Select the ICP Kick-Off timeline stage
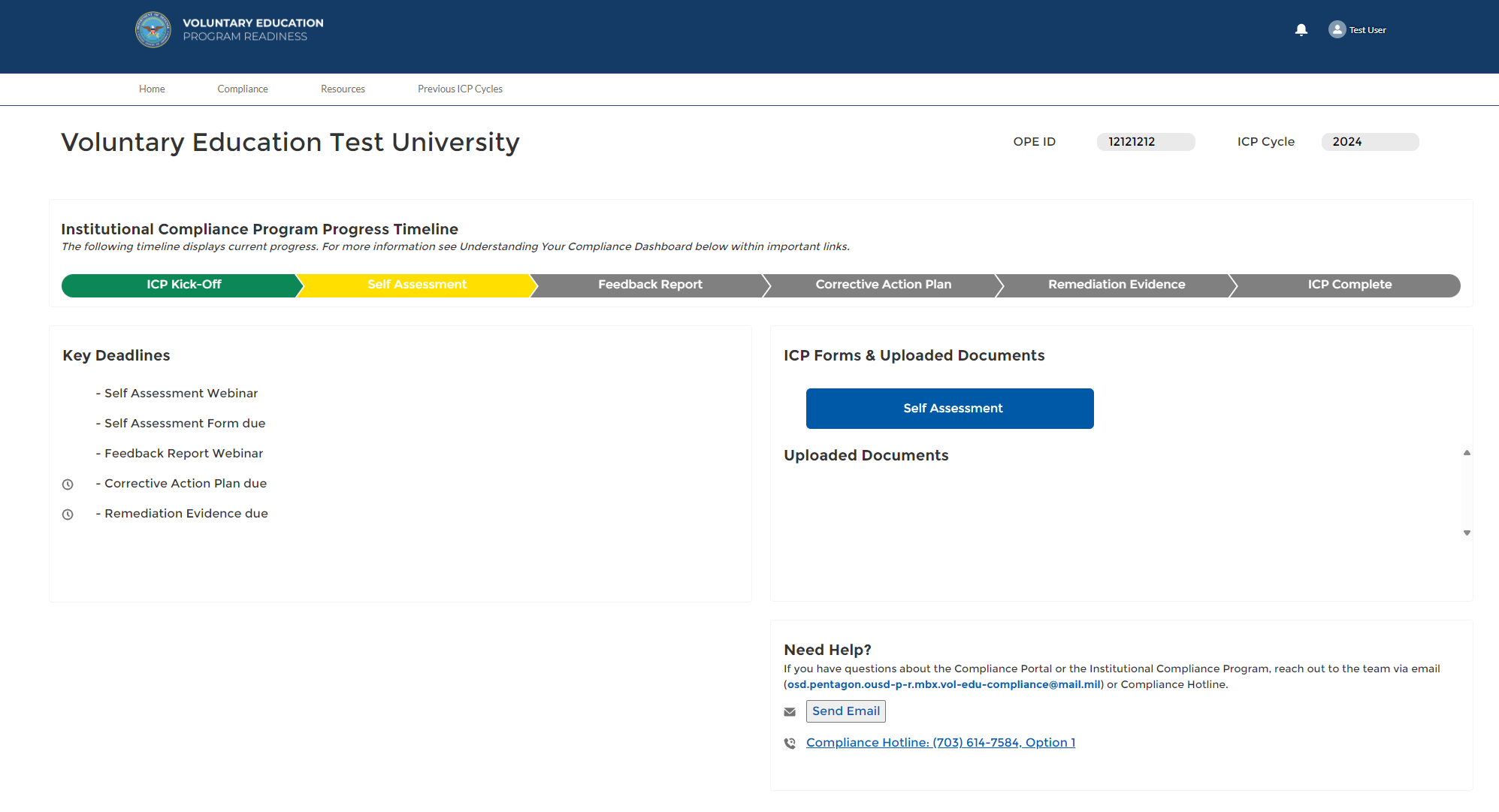 [183, 285]
